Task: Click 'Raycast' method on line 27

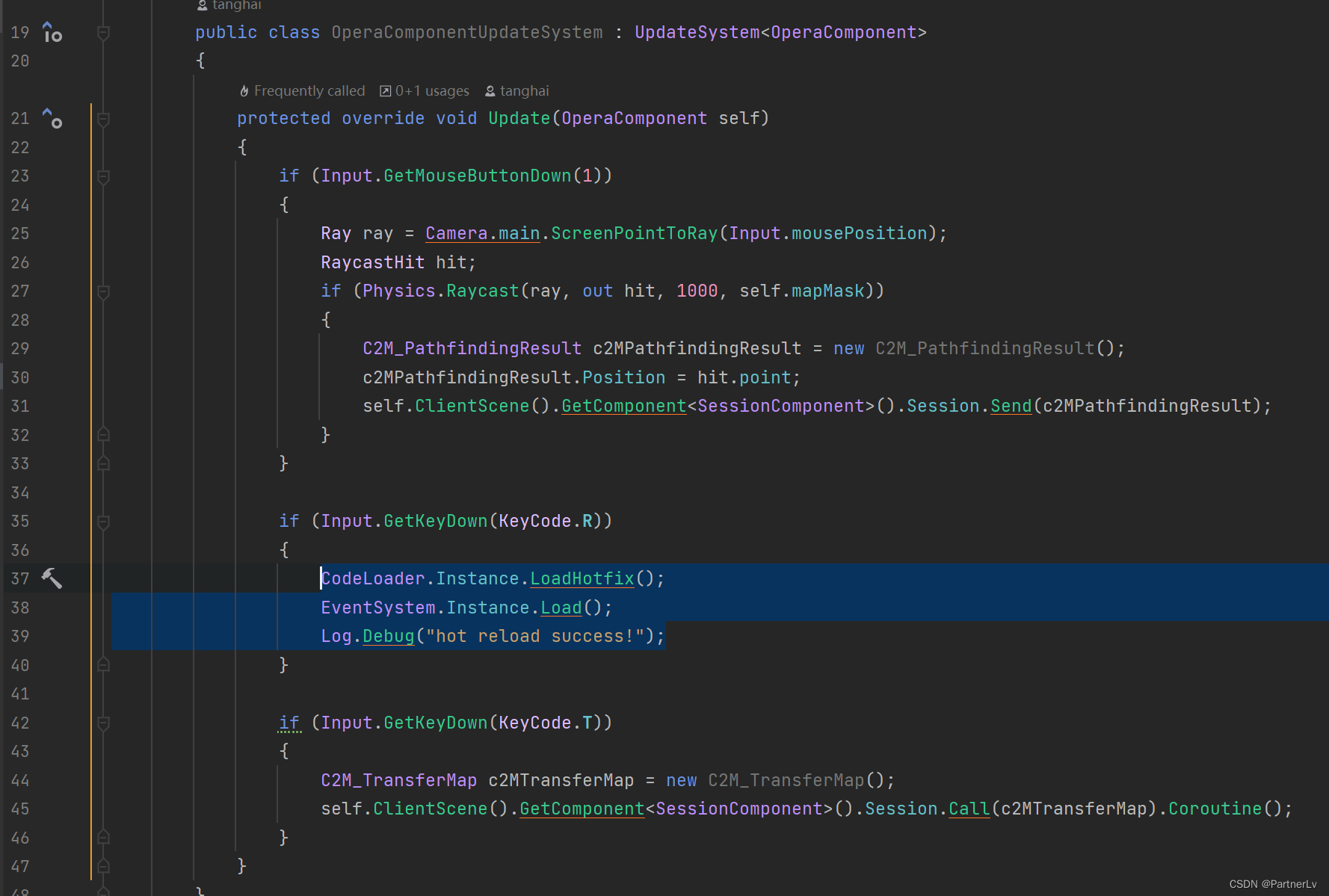Action: point(483,291)
